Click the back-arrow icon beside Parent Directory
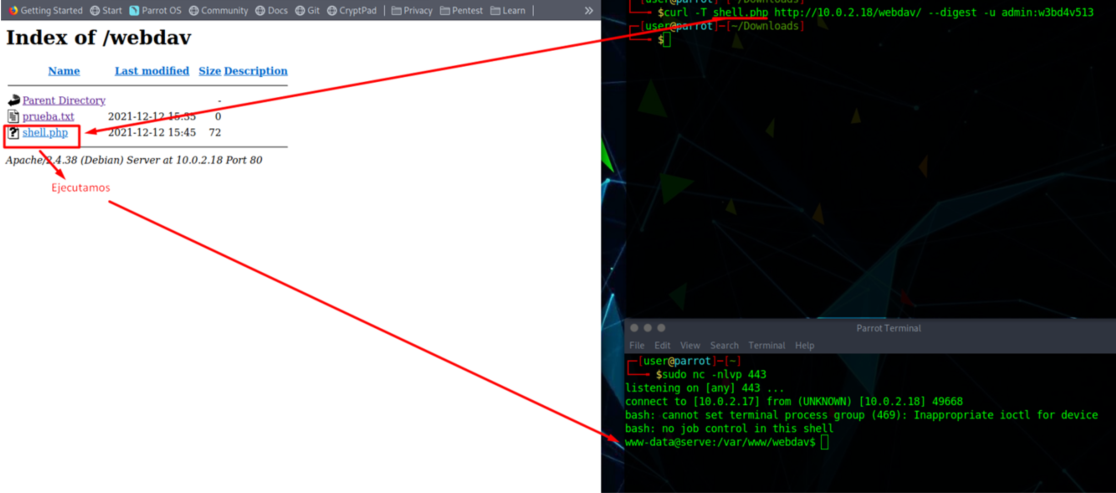1116x493 pixels. [14, 100]
